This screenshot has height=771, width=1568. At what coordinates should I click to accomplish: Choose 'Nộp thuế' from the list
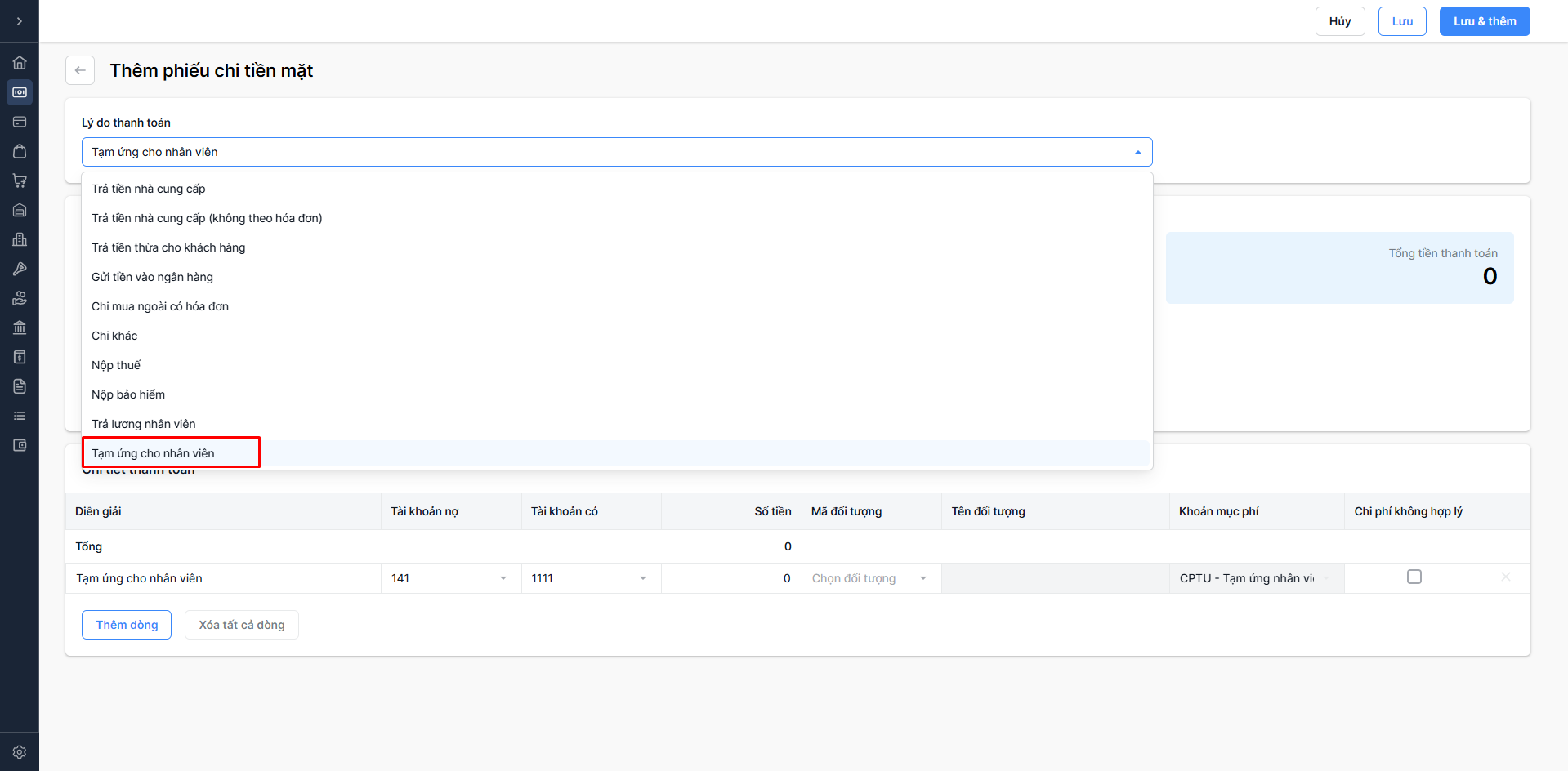click(116, 365)
